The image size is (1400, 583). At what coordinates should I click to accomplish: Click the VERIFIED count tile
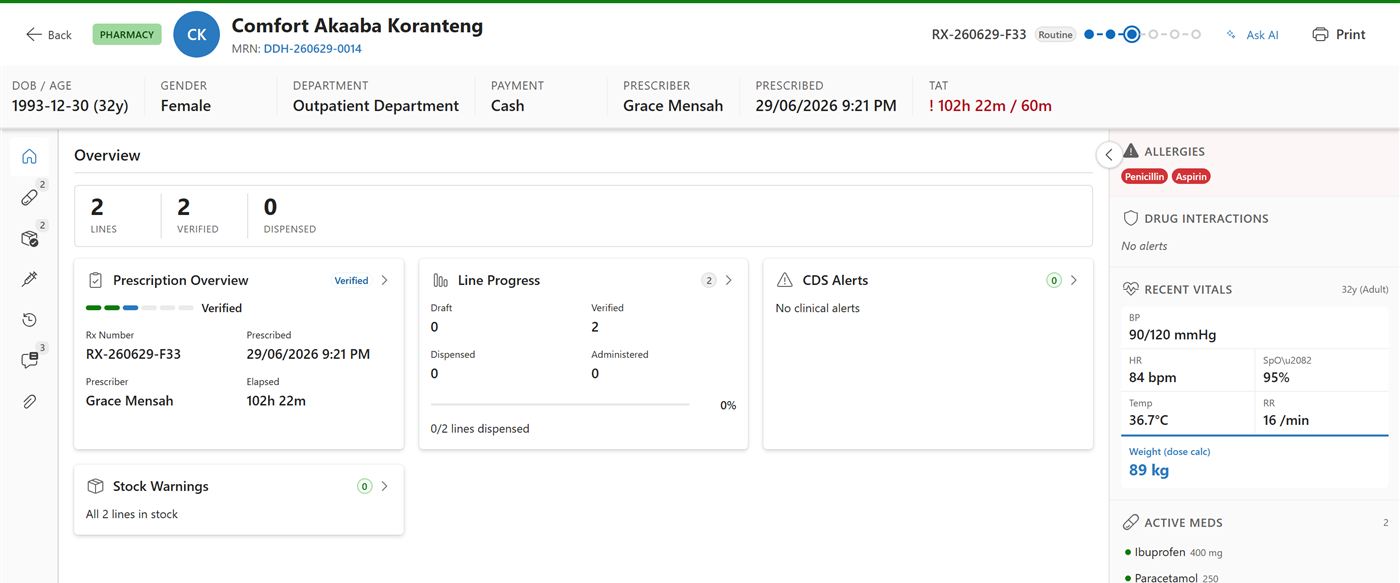pos(198,216)
